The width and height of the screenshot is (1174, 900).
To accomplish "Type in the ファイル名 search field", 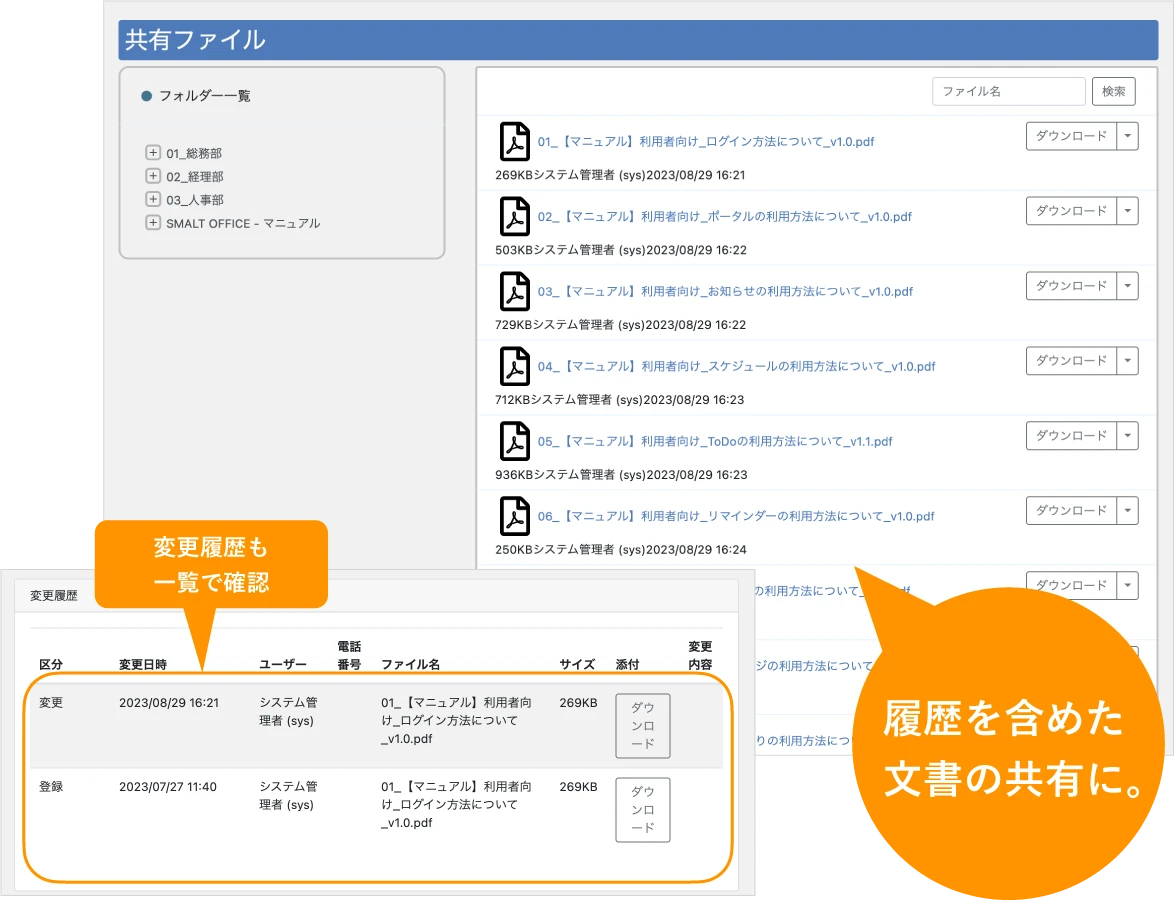I will tap(1008, 91).
